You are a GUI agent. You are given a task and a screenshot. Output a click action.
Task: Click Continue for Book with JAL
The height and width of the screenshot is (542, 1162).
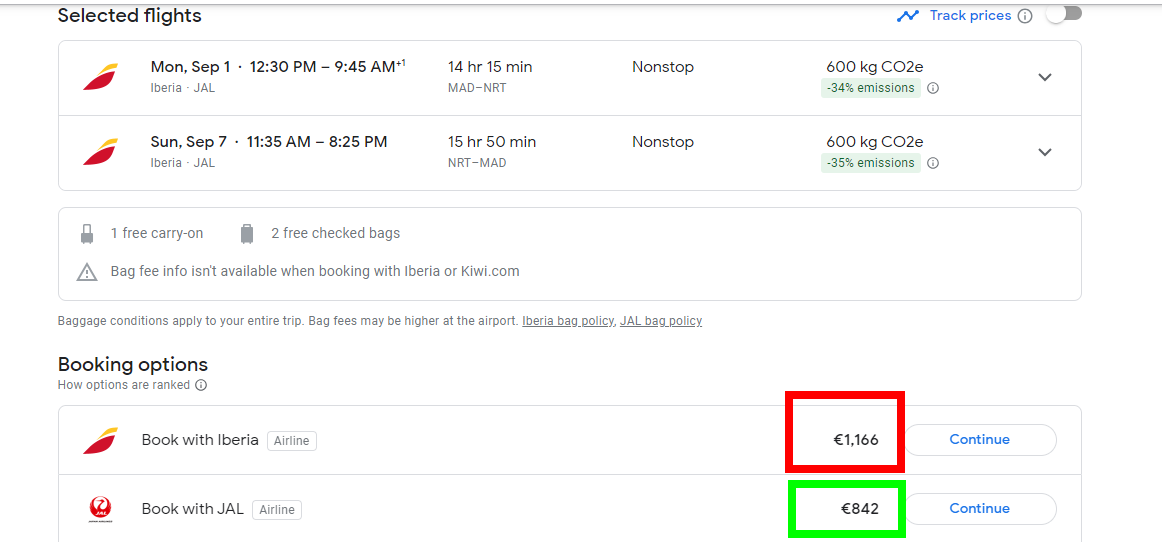pos(980,509)
